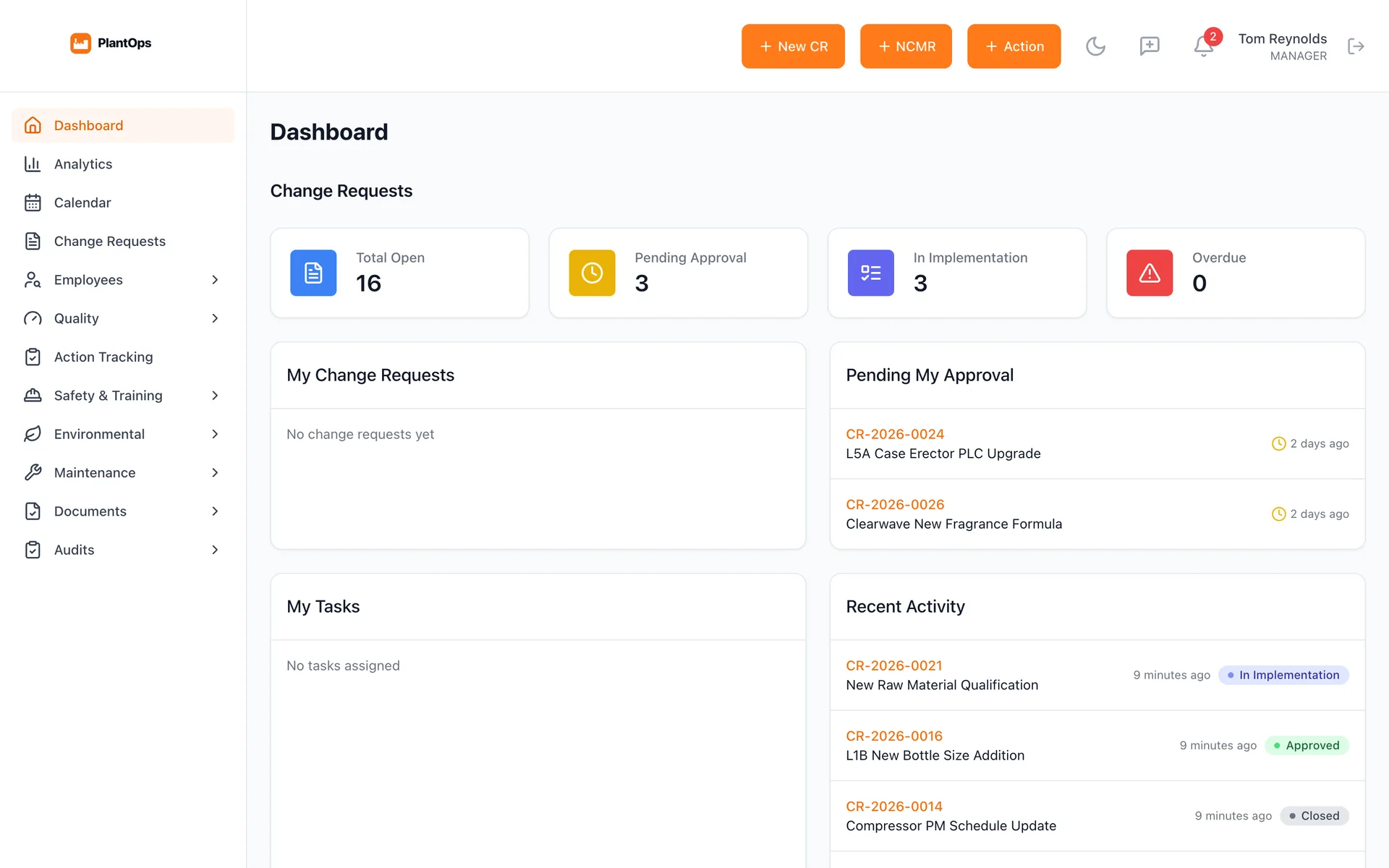Screen dimensions: 1389x868
Task: Open CR-2026-0026 Clearwave Fragrance link
Action: click(895, 504)
